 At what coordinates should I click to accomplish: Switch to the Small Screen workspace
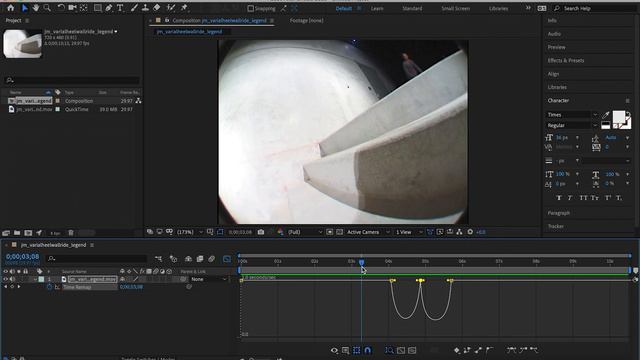point(456,9)
